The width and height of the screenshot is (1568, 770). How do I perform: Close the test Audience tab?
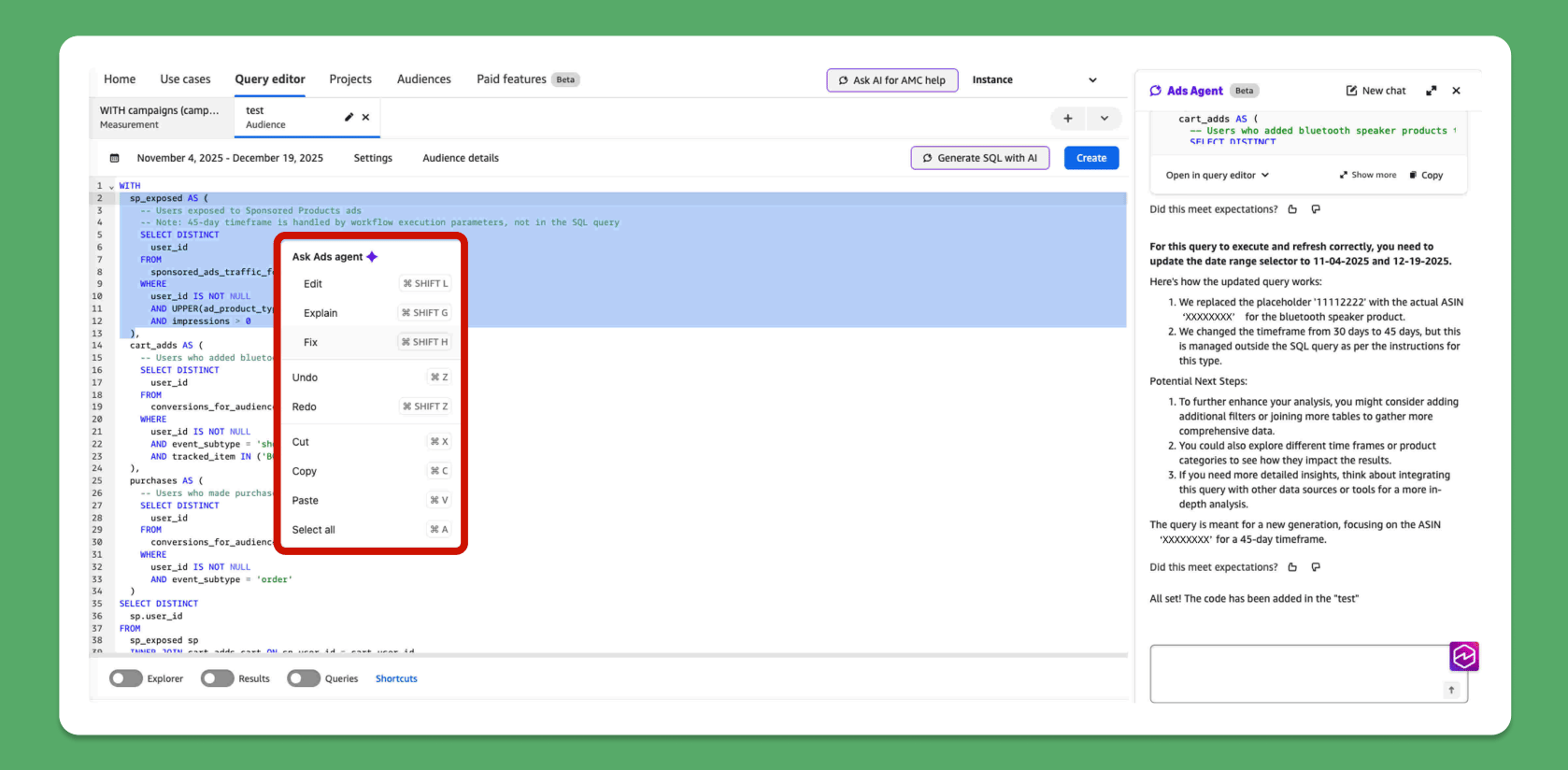coord(365,117)
